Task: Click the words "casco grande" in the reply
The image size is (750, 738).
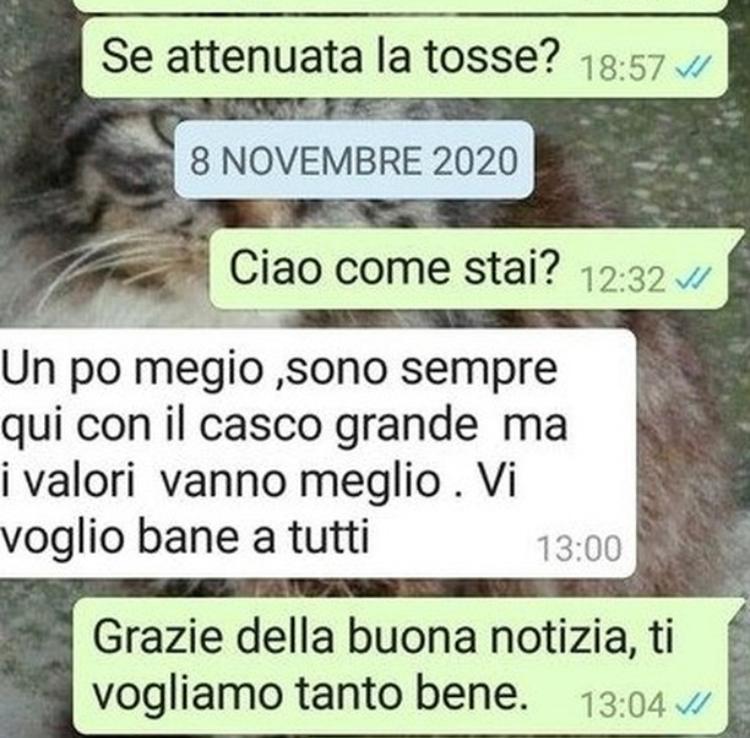Action: tap(338, 426)
